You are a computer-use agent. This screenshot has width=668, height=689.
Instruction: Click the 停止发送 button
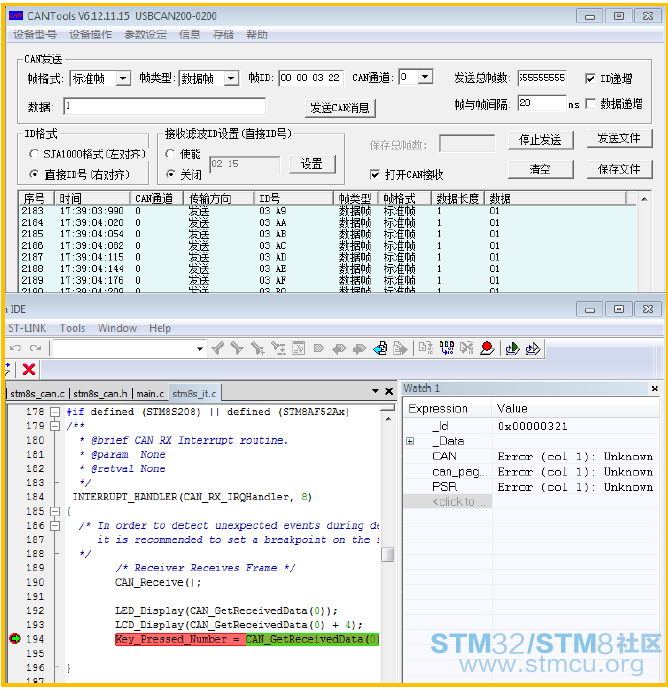[x=540, y=140]
